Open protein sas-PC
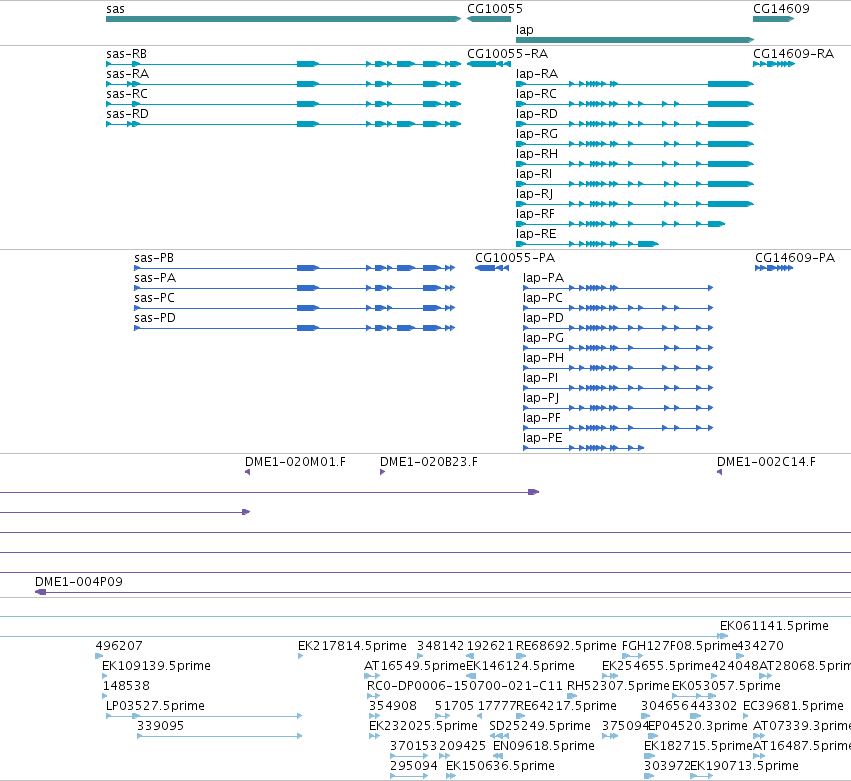This screenshot has height=781, width=851. point(155,298)
